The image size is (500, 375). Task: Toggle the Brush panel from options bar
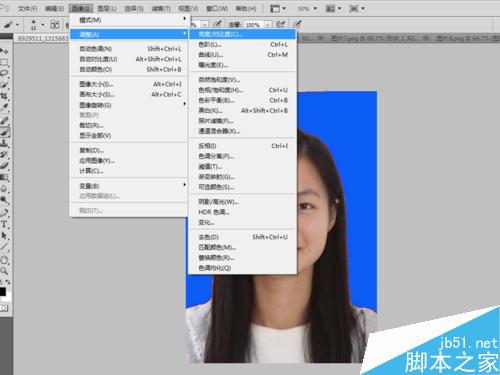[55, 24]
